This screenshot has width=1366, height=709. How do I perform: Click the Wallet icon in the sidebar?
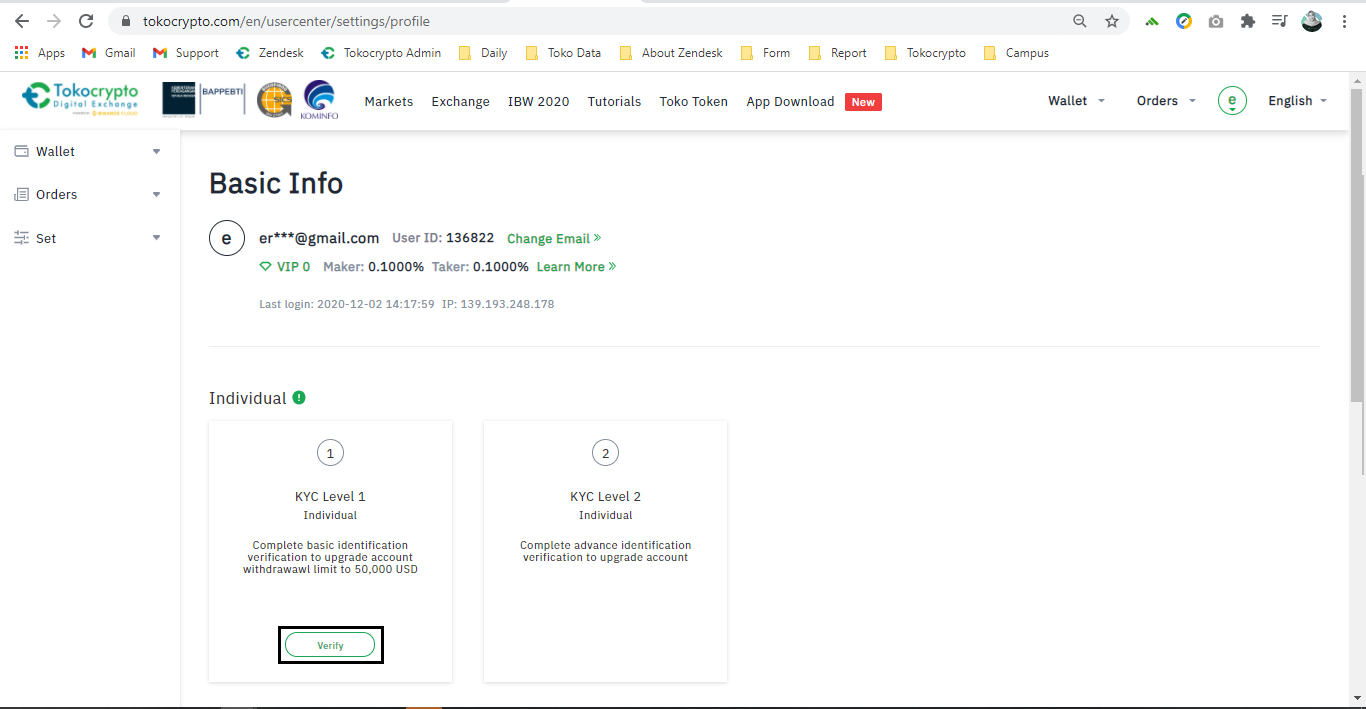point(21,151)
